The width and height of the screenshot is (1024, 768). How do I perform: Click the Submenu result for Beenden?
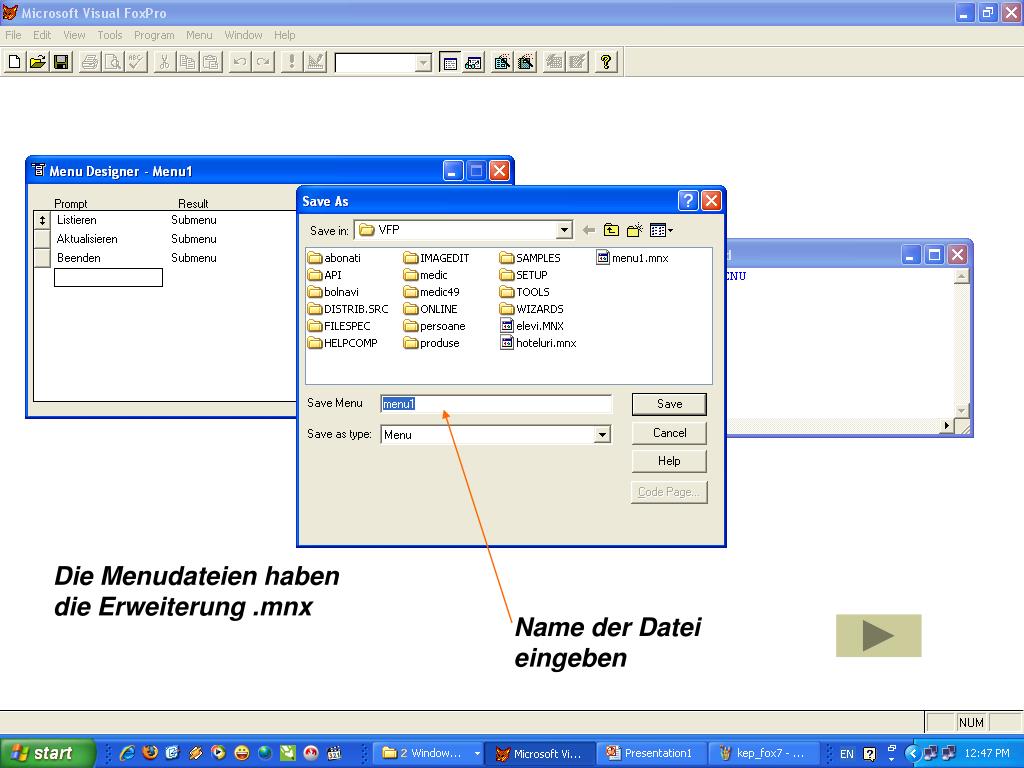tap(194, 258)
